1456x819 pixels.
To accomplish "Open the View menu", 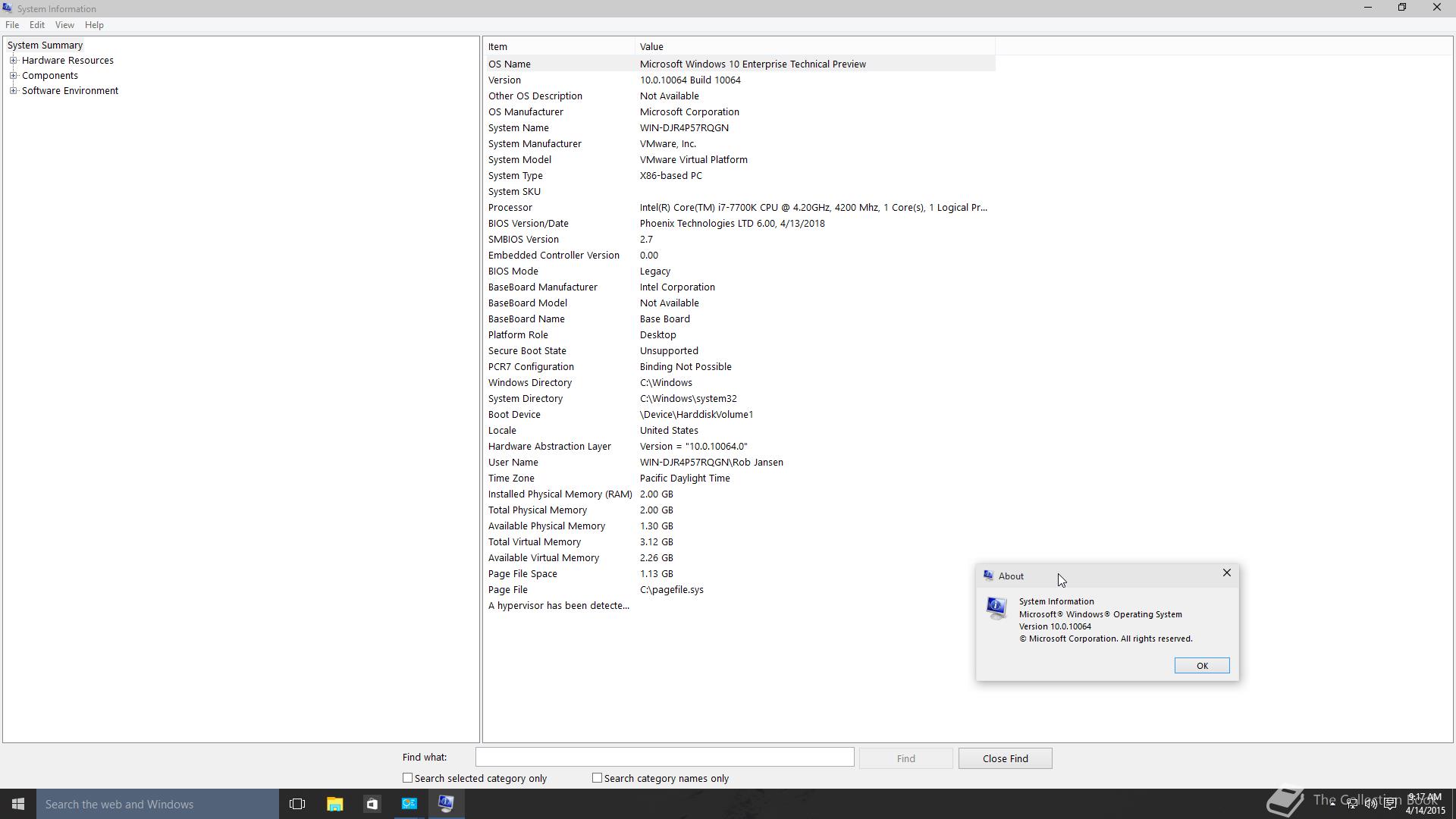I will click(x=64, y=25).
